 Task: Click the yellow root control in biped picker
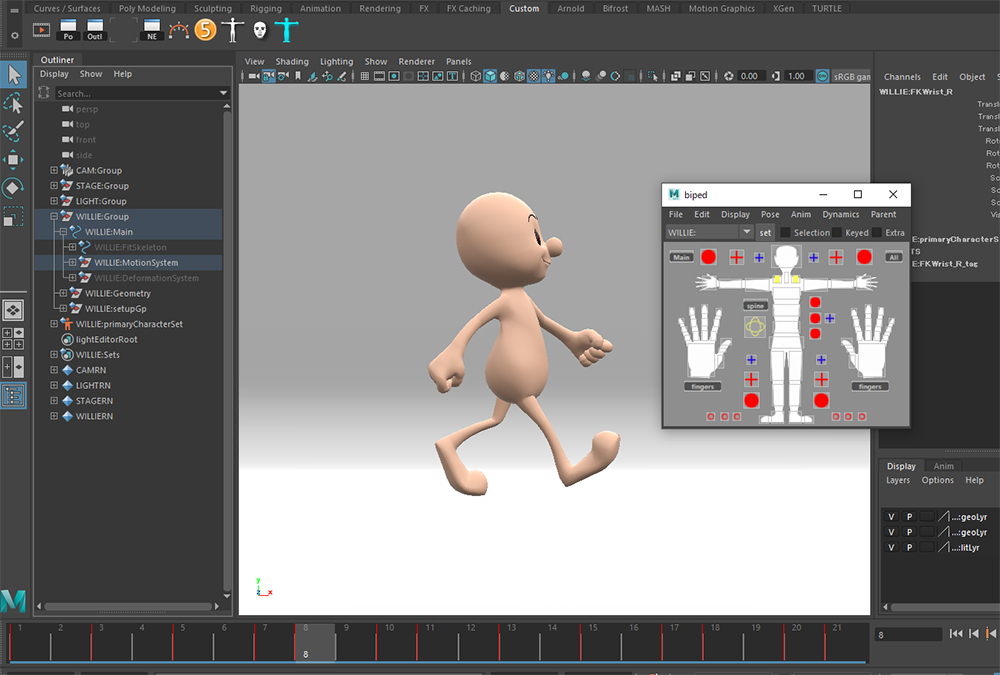[x=756, y=326]
